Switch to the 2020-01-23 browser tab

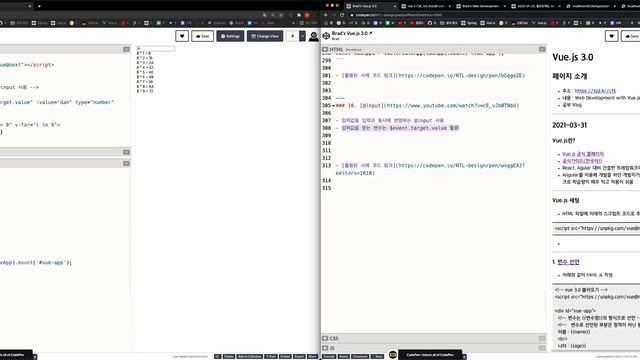click(535, 6)
